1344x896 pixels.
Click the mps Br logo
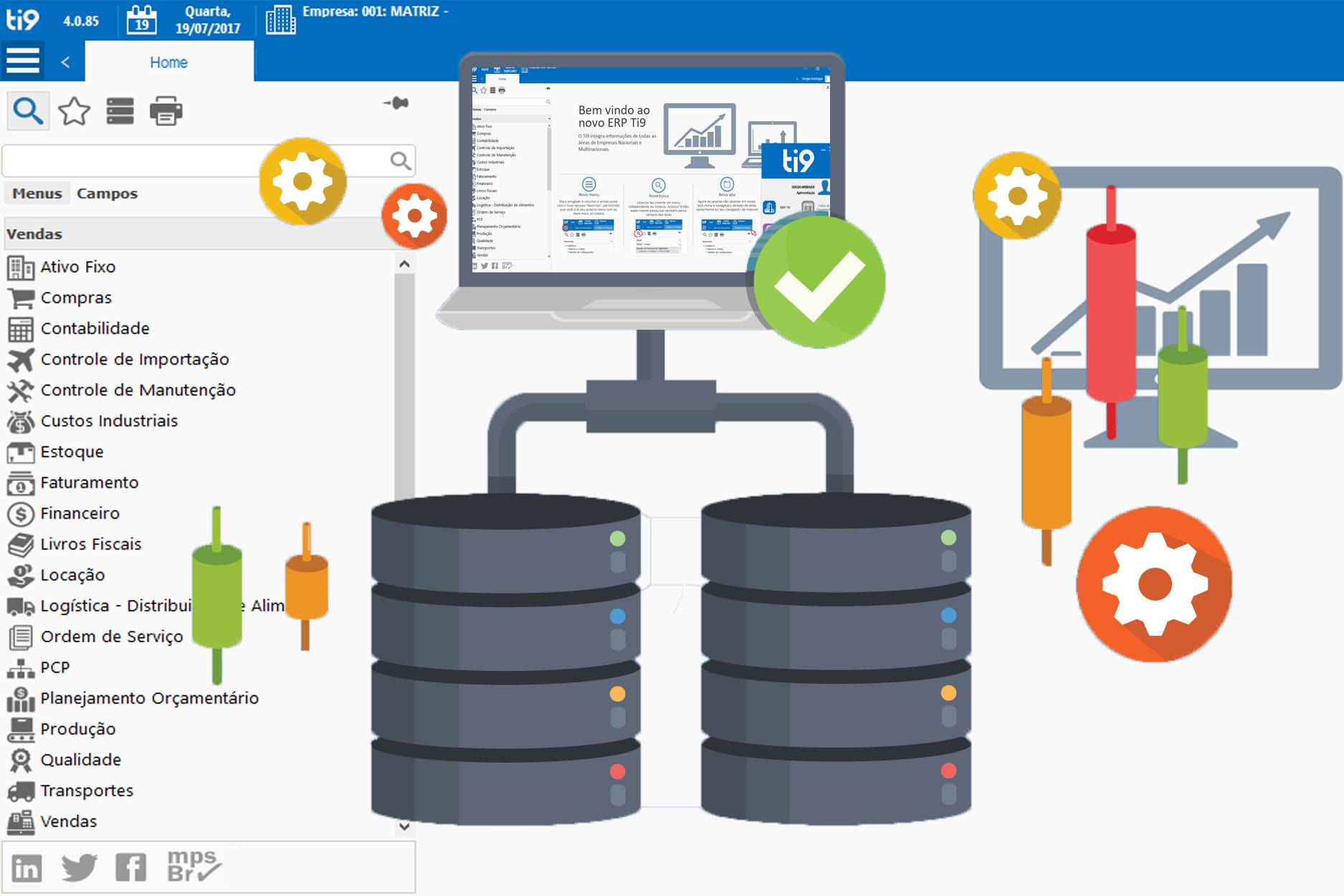tap(194, 867)
